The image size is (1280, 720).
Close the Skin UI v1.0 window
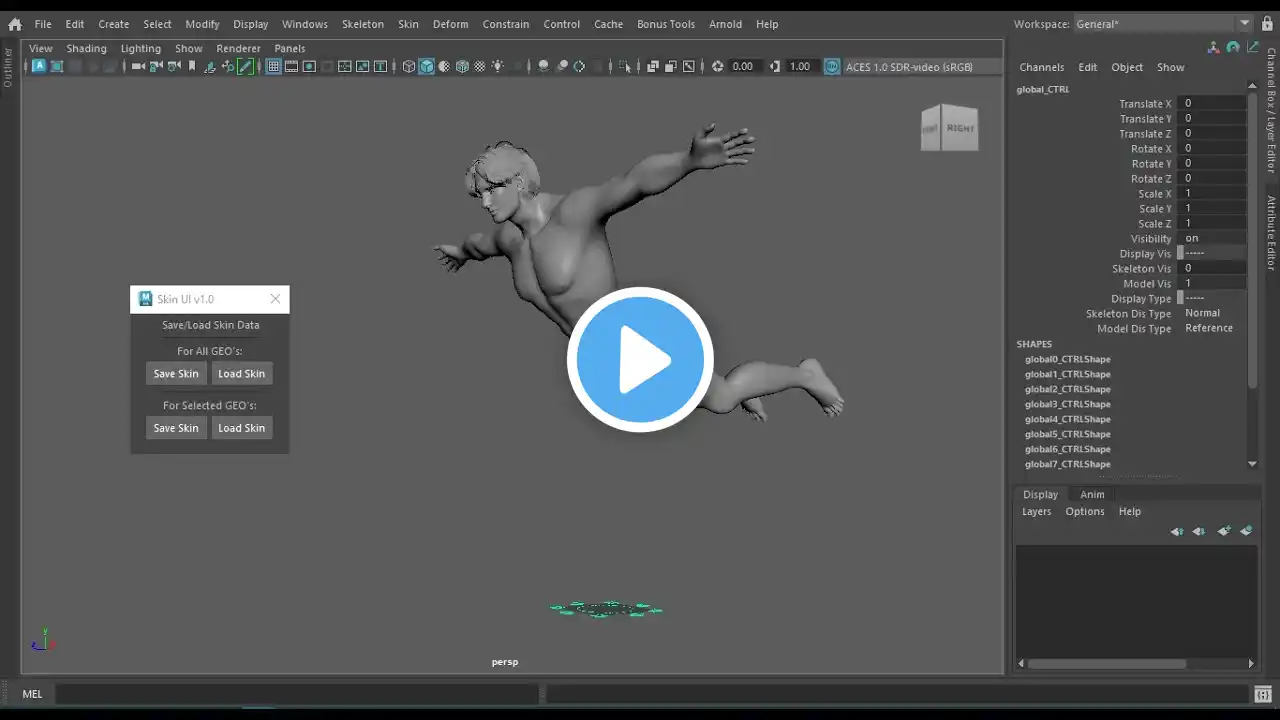(x=275, y=299)
